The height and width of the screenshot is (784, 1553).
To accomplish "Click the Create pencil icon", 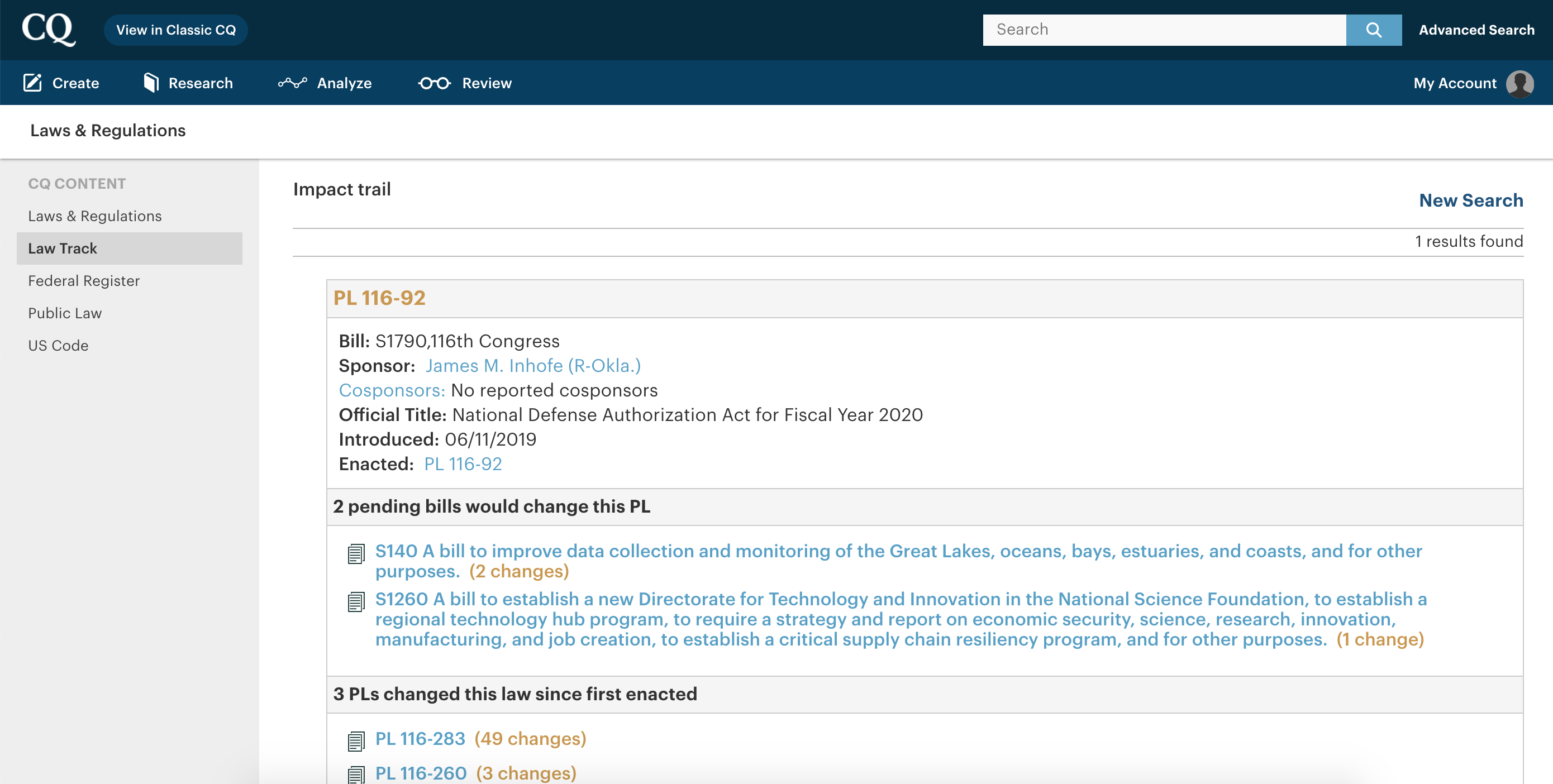I will pos(32,83).
